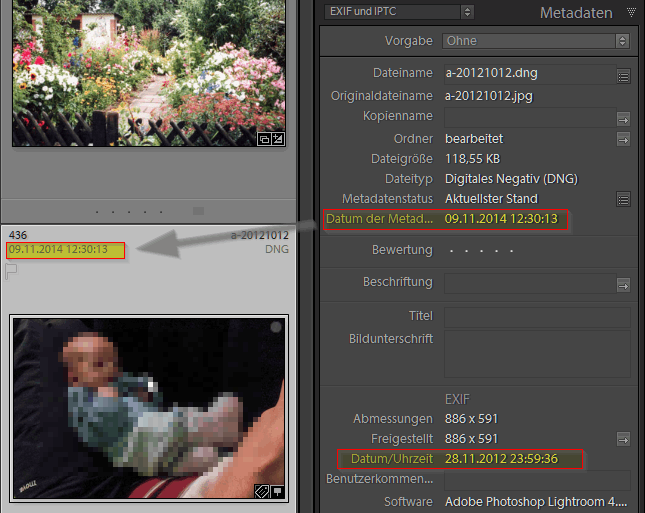Click the arrow button beside Beschriftung
Screen dimensions: 645x513
(x=623, y=285)
